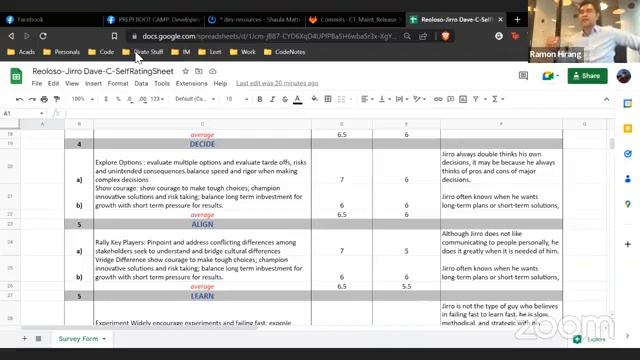Click the Insert link icon
This screenshot has height=360, width=640.
click(x=438, y=99)
